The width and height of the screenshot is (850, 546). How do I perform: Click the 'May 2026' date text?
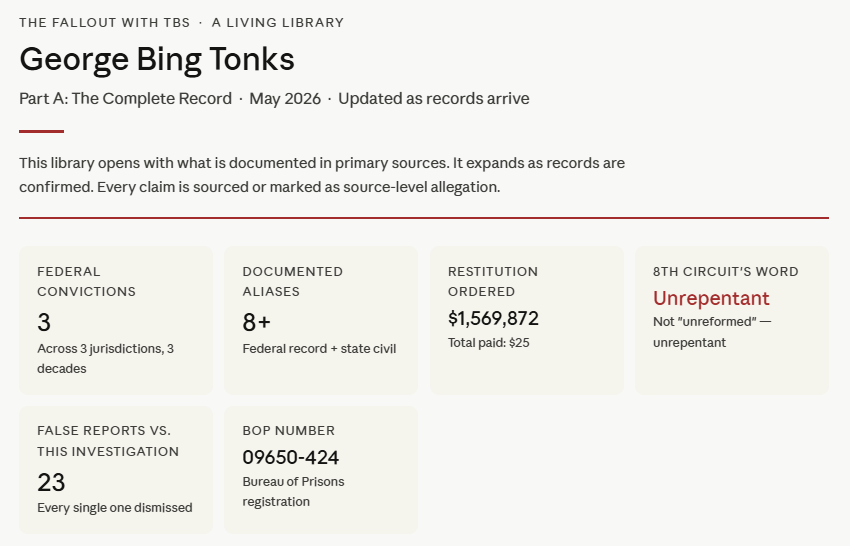(x=285, y=99)
